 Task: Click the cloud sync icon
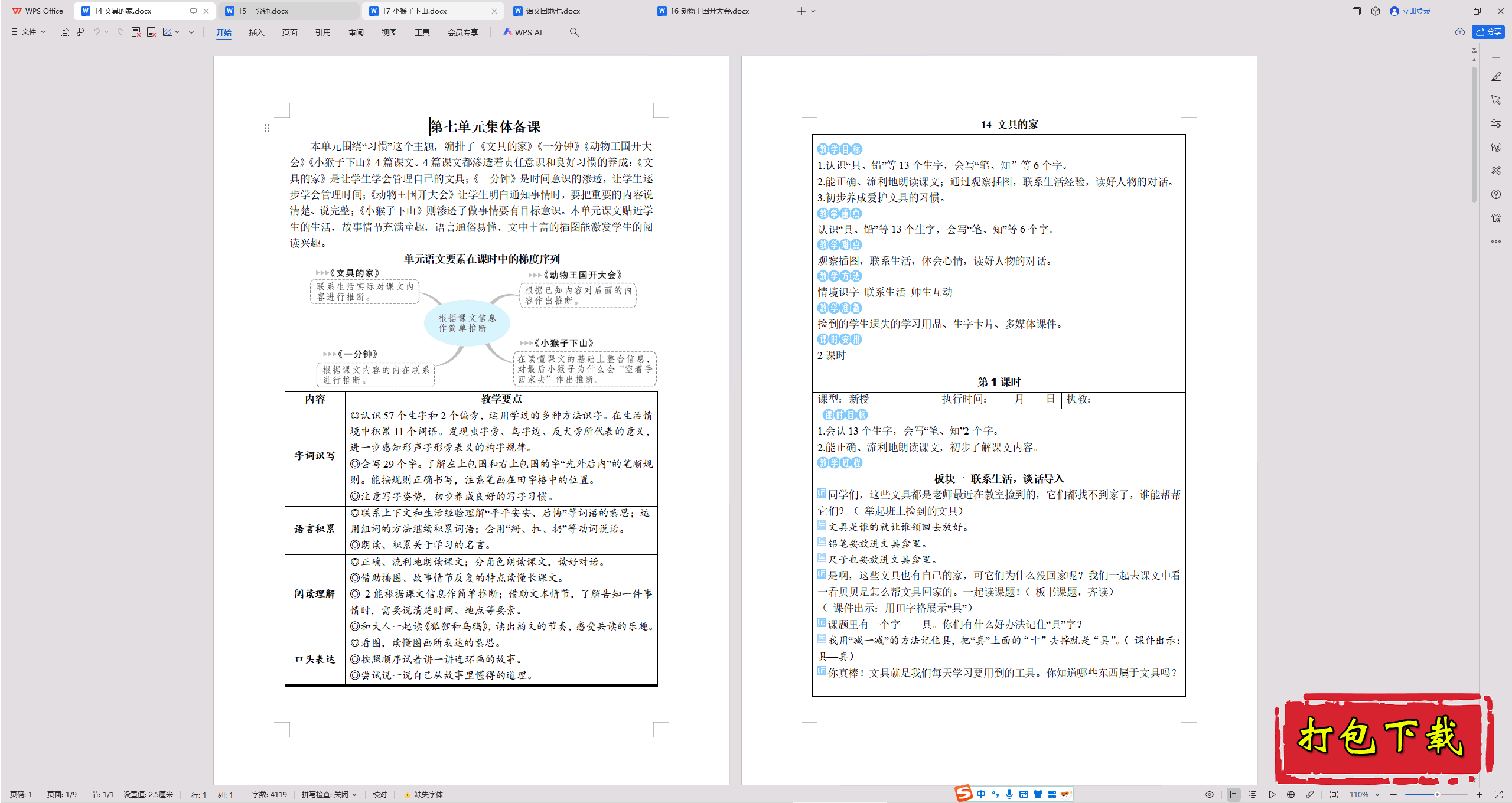1460,32
